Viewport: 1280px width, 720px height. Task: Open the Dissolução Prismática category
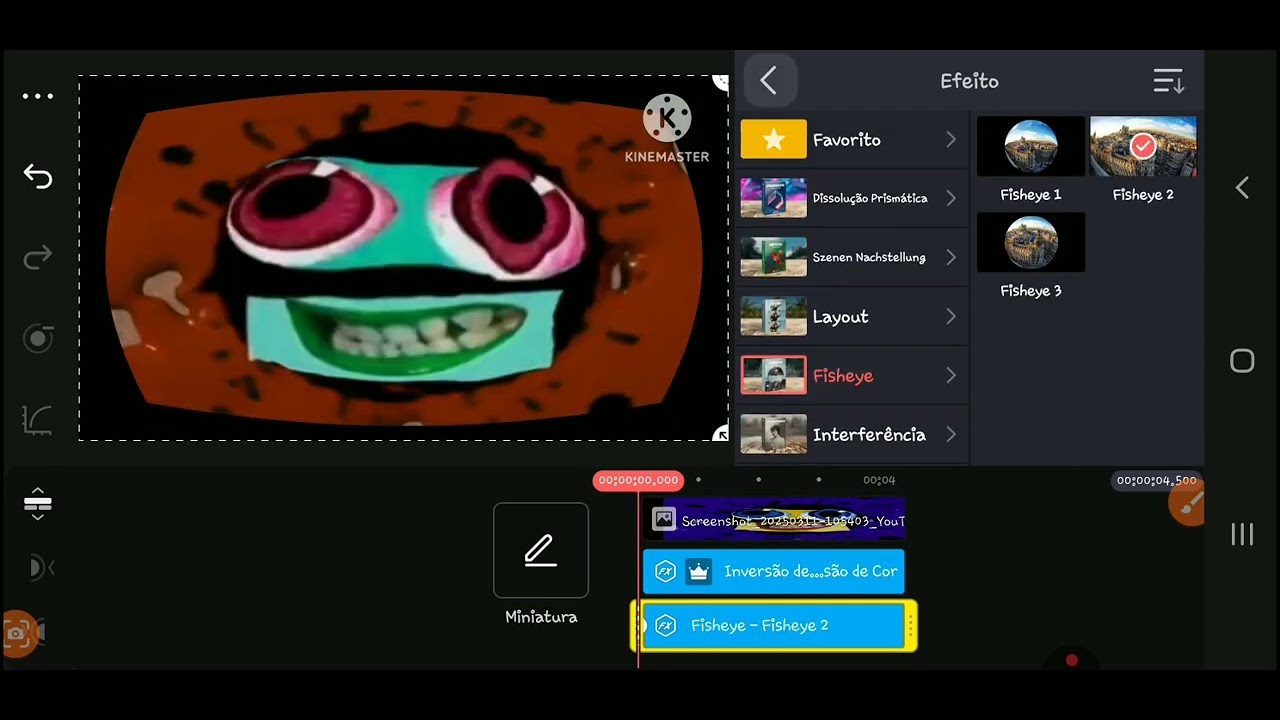coord(852,198)
